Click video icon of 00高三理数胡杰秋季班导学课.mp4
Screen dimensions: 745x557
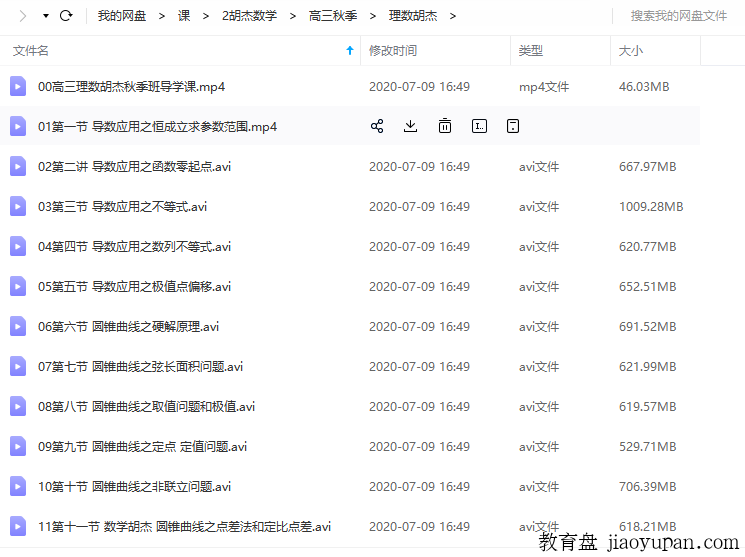point(18,87)
